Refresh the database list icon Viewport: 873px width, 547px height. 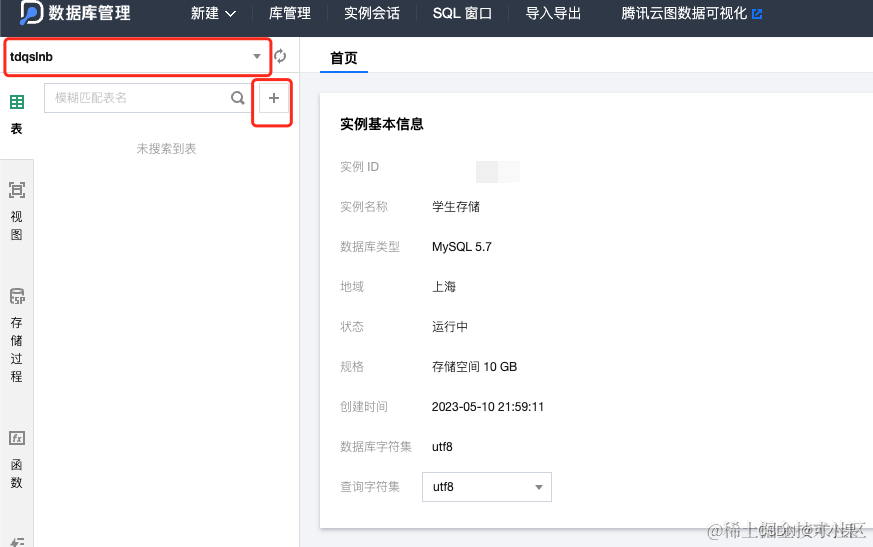pyautogui.click(x=280, y=56)
